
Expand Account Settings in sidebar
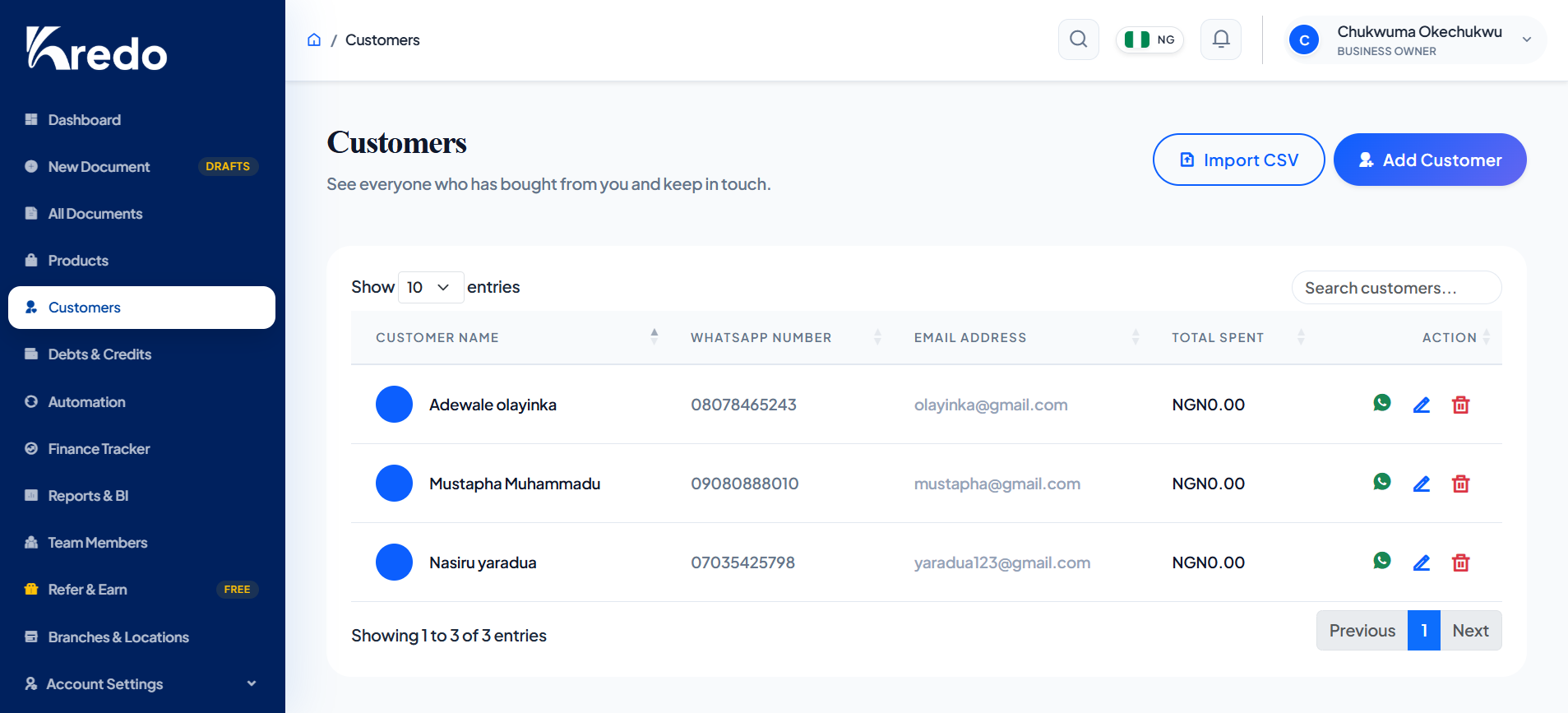pos(141,683)
